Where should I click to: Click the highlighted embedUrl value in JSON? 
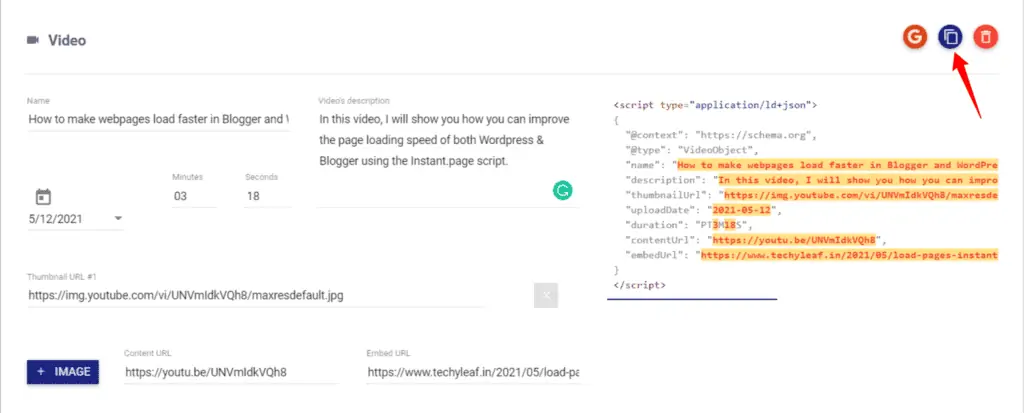tap(849, 255)
